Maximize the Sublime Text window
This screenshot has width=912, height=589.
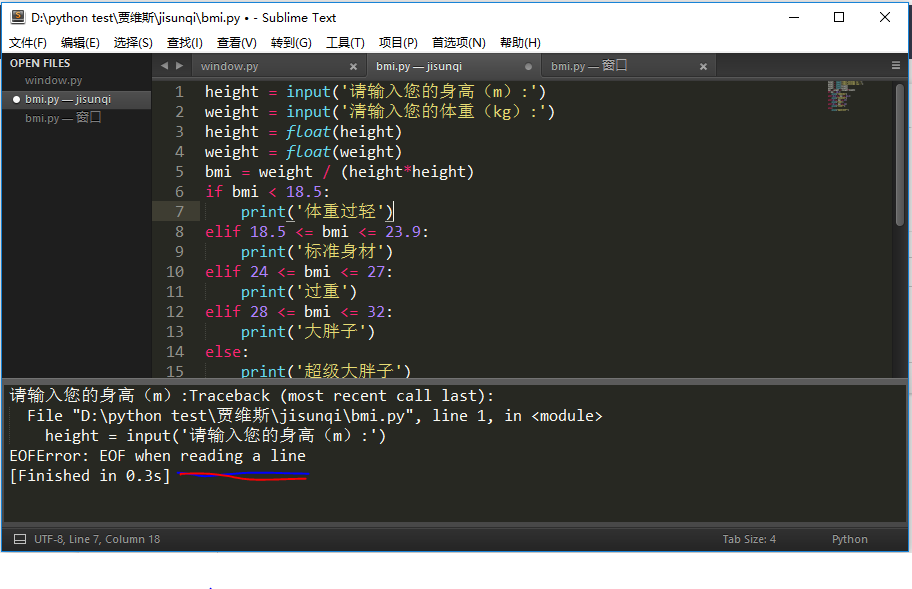[839, 17]
